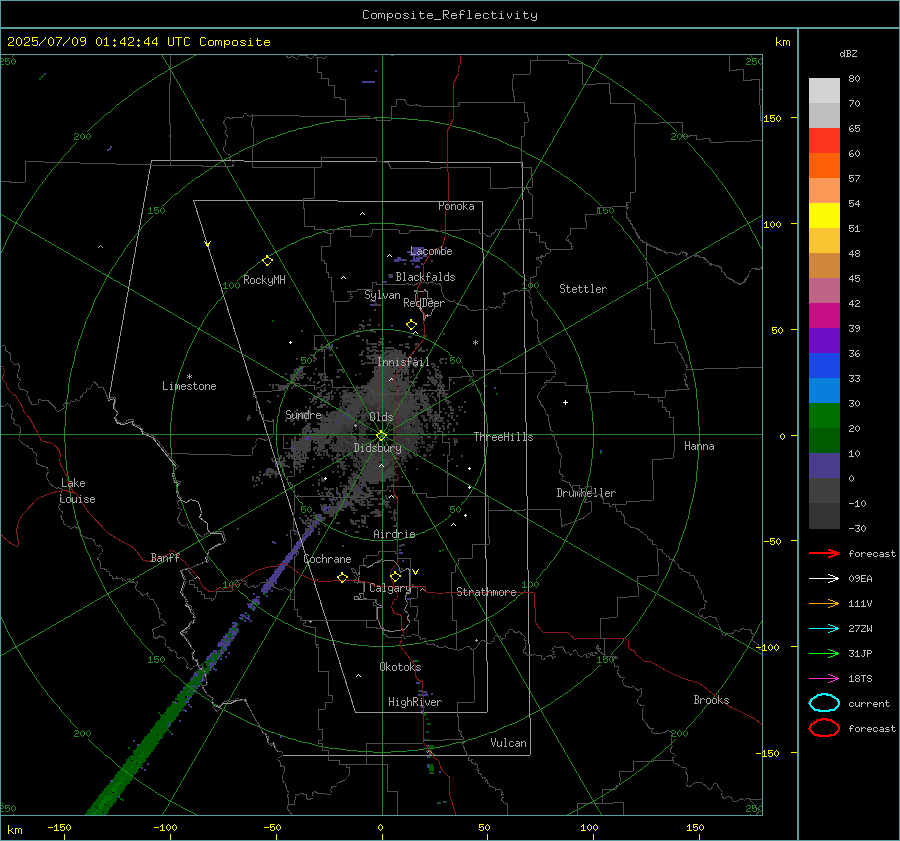Screen dimensions: 900x841
Task: Click the ThreeHills label
Action: (x=503, y=437)
